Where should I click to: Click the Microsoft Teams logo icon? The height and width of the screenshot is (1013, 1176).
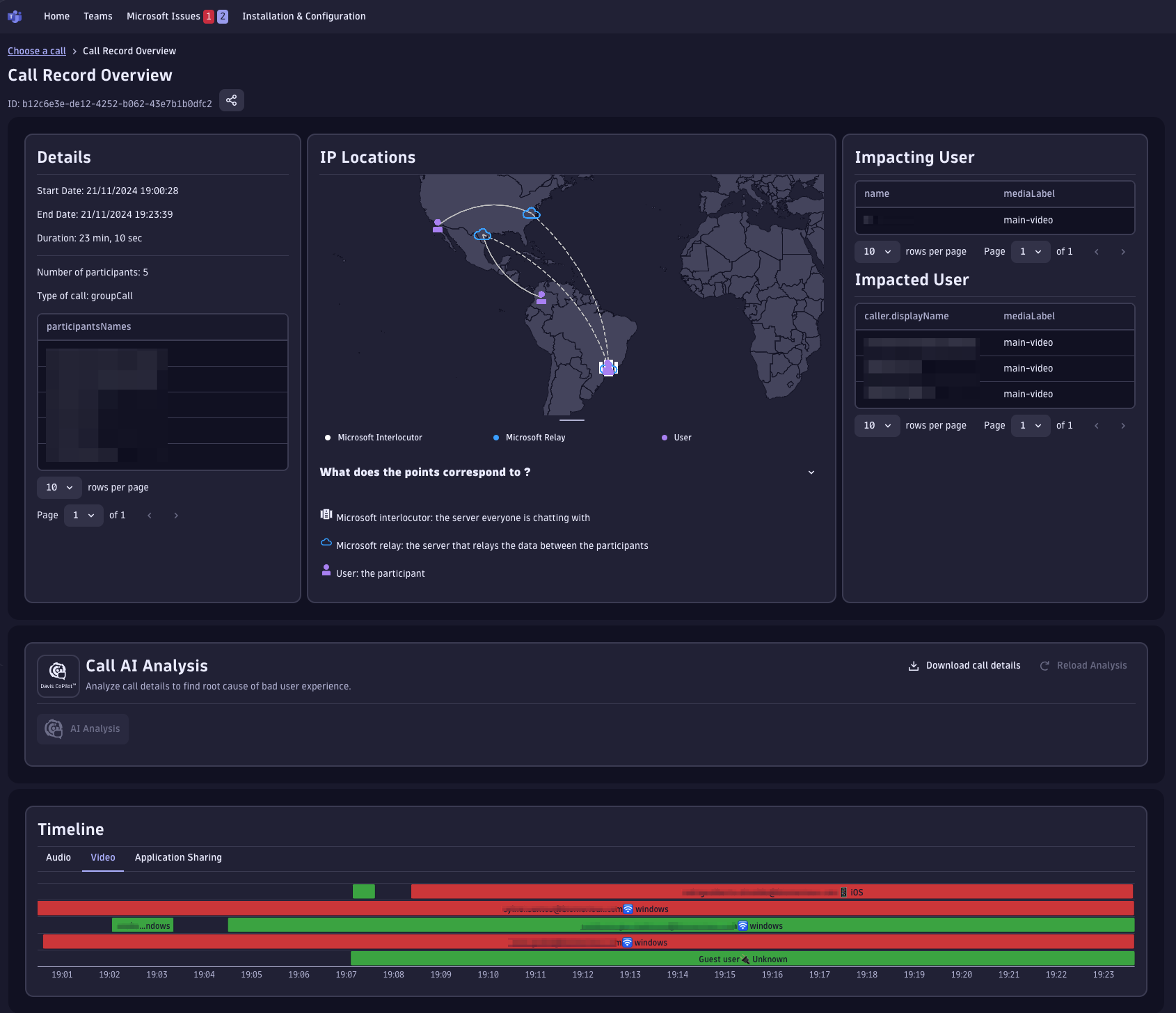pyautogui.click(x=15, y=16)
